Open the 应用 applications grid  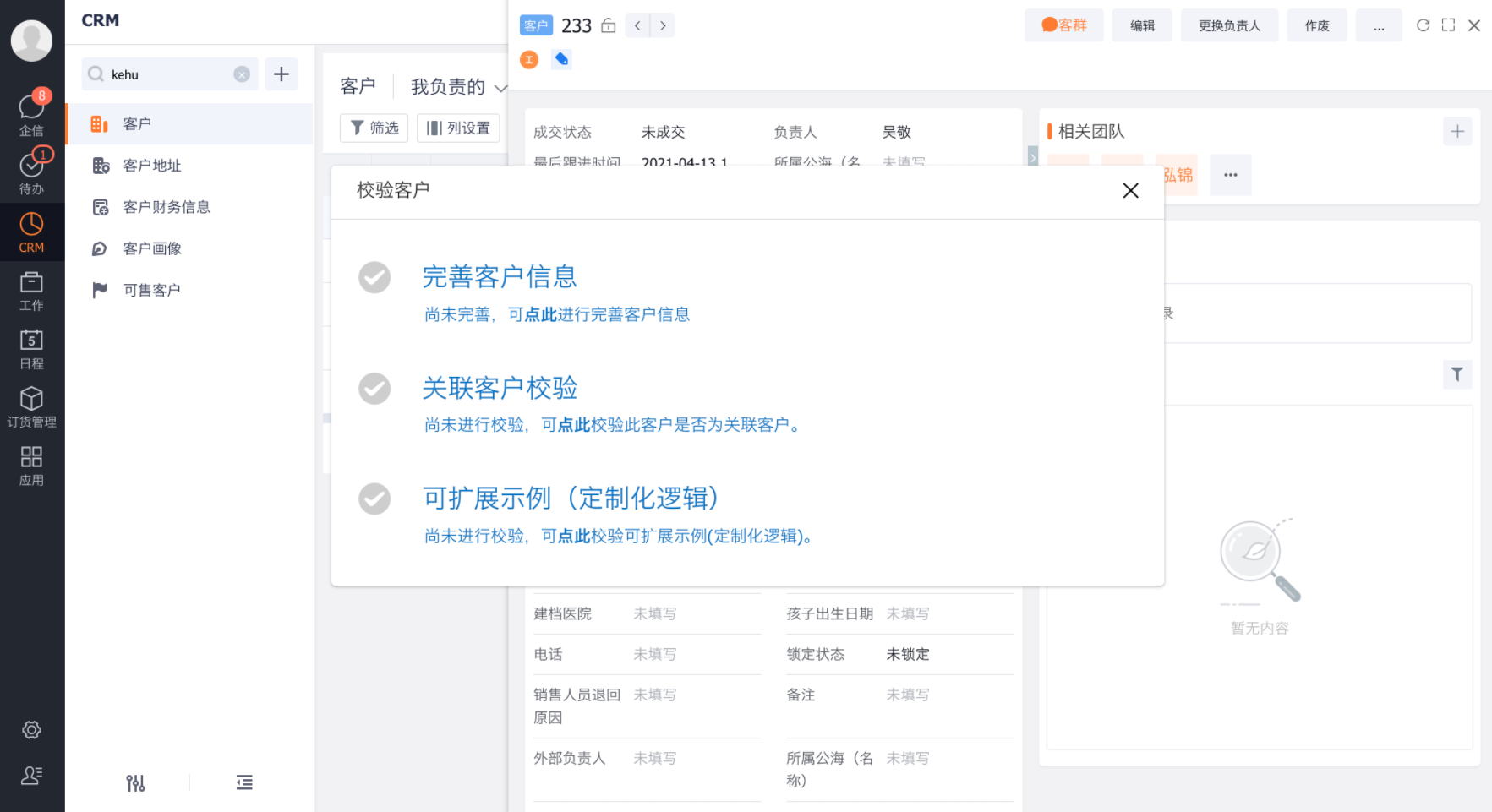[31, 466]
